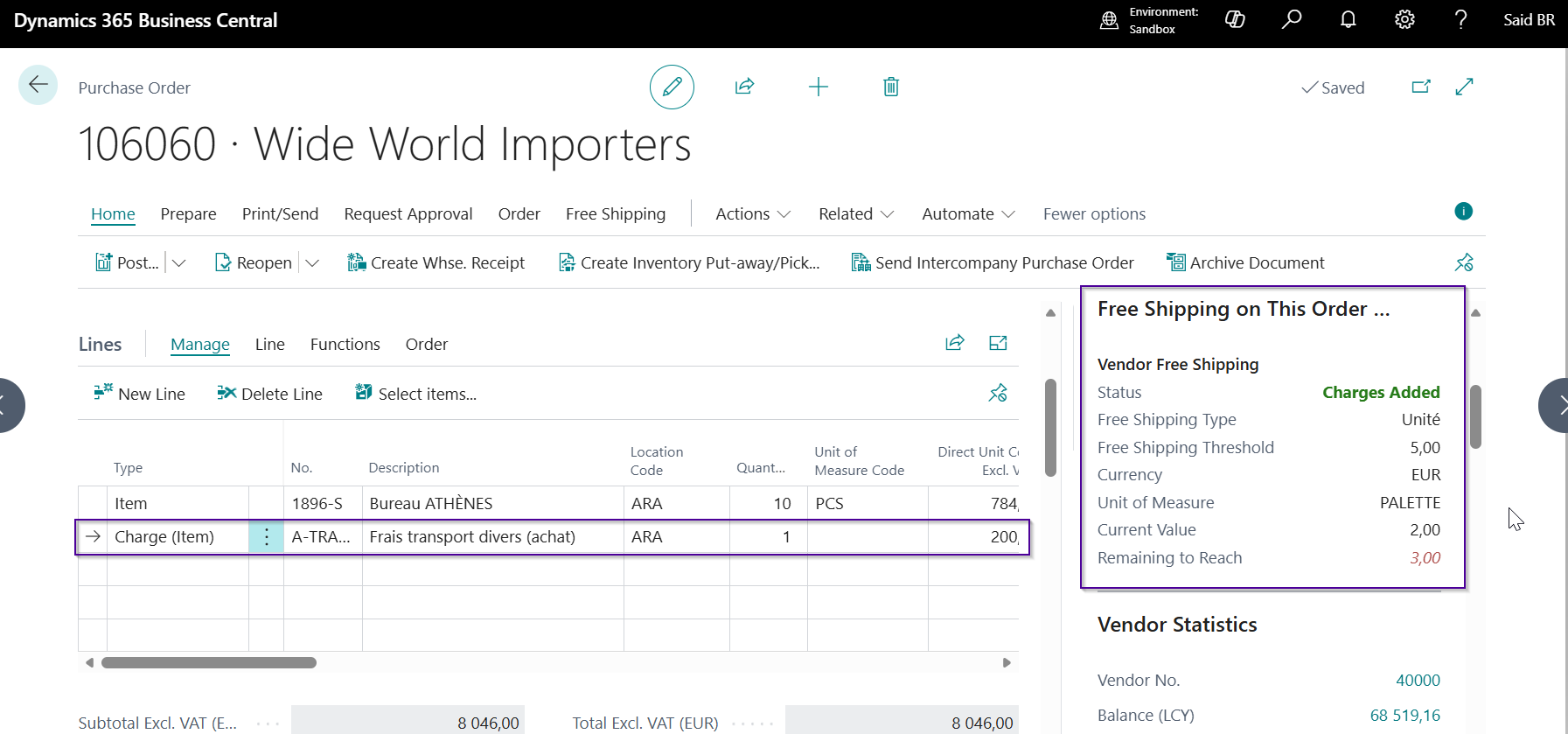Screen dimensions: 1568x734
Task: Click PCS unit of measure cell
Action: pos(868,504)
